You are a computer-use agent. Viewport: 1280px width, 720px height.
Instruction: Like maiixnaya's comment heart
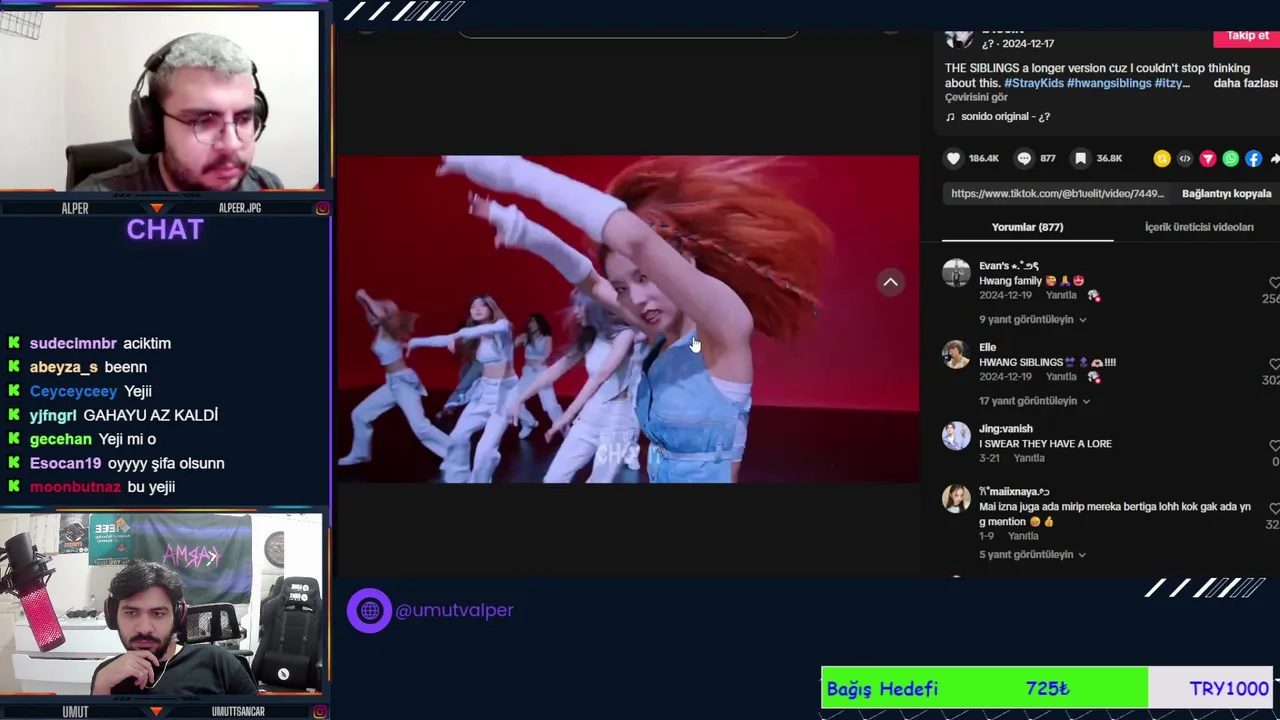tap(1274, 508)
